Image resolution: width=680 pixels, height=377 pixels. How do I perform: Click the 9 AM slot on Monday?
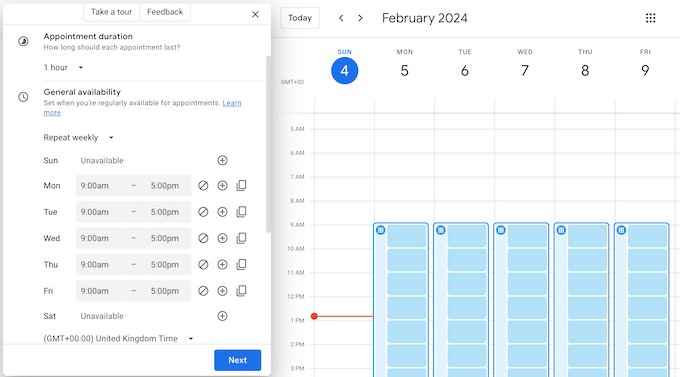click(x=406, y=236)
